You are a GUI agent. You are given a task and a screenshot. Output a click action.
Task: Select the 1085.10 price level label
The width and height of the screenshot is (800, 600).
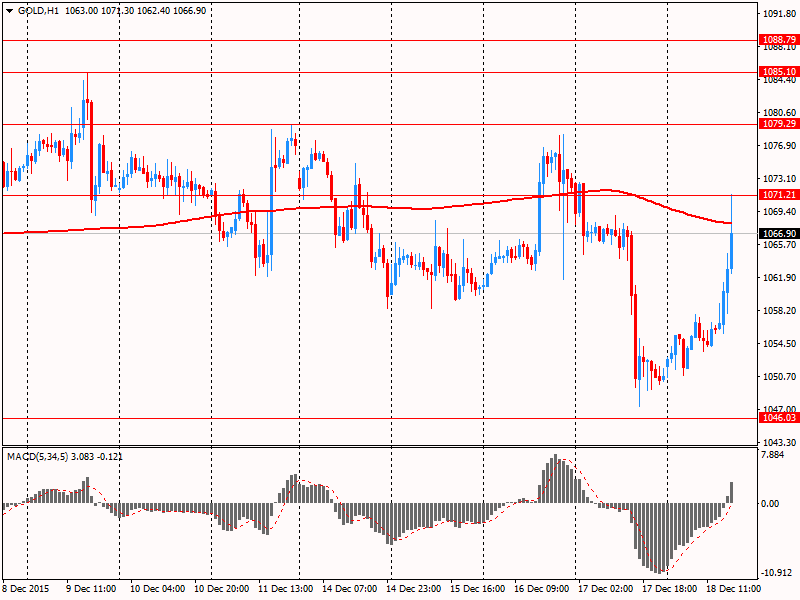778,72
